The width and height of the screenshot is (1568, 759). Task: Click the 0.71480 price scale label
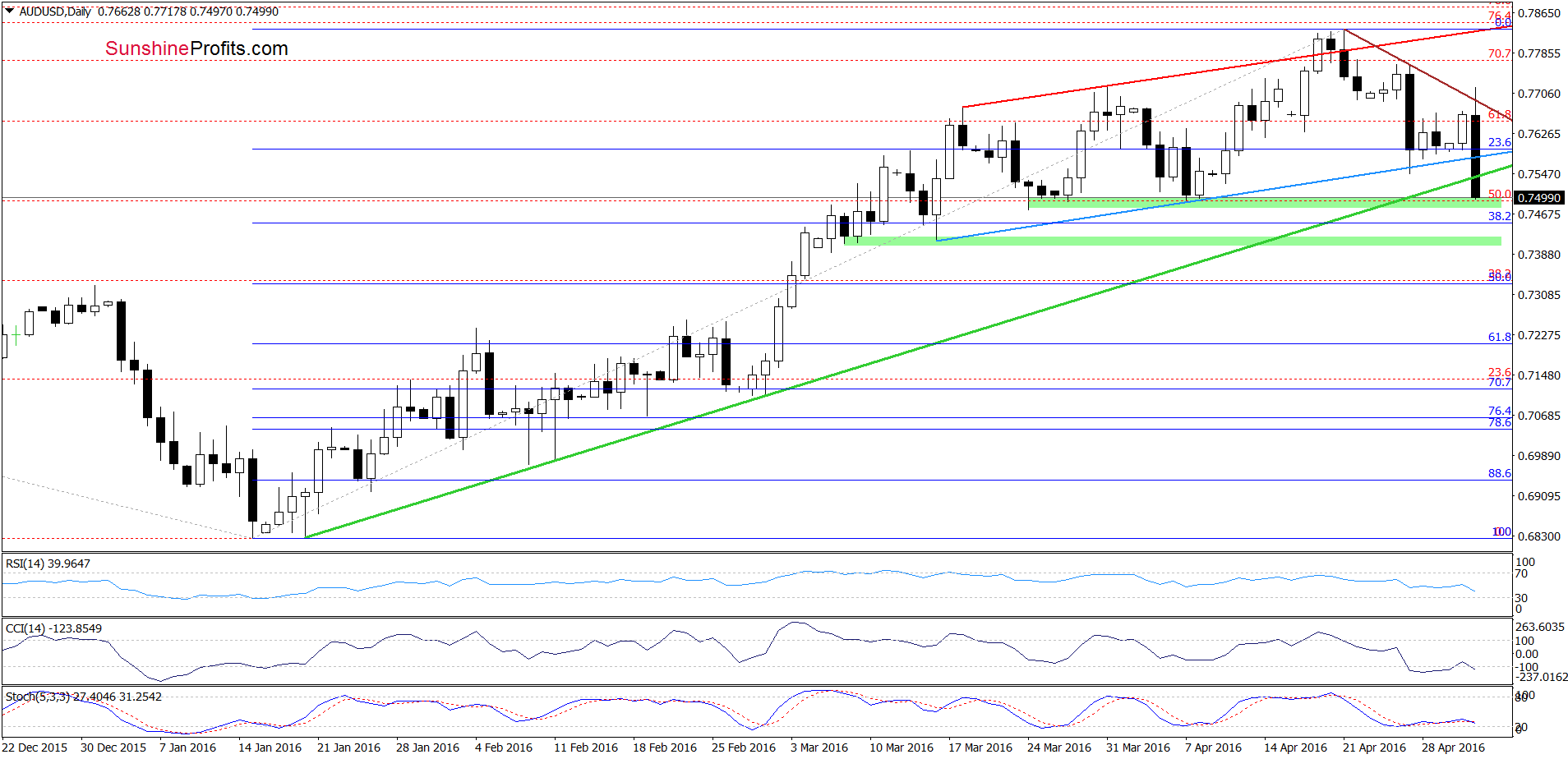coord(1538,375)
